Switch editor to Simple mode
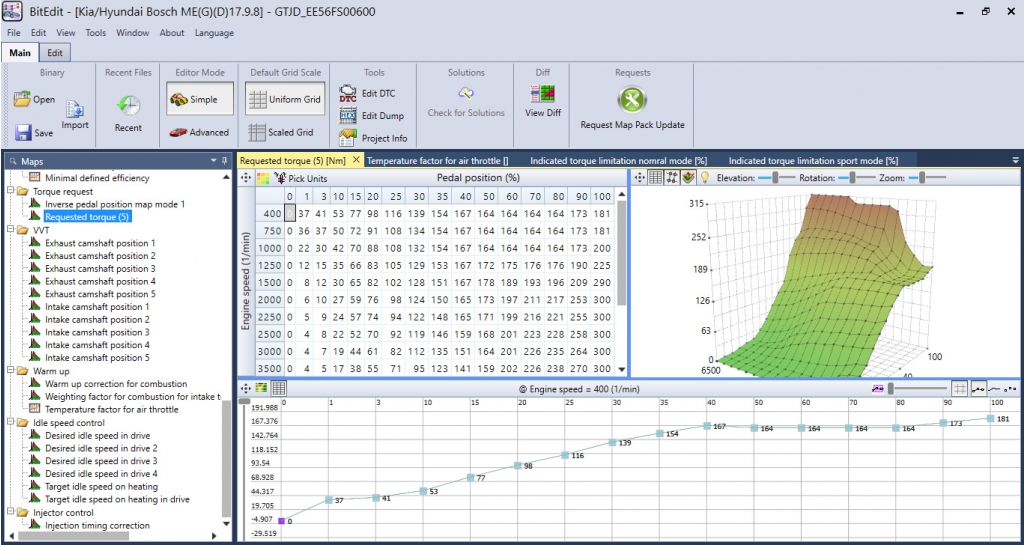The height and width of the screenshot is (545, 1024). [x=199, y=99]
